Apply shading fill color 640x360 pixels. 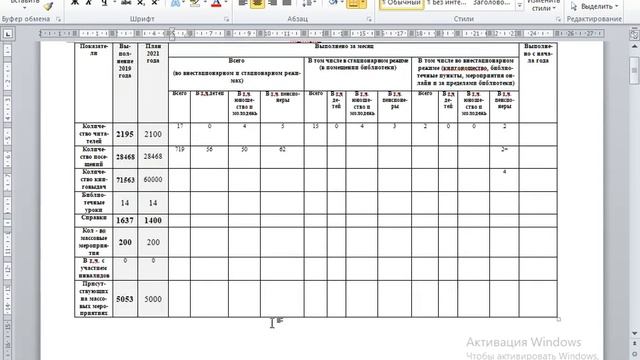tap(333, 3)
